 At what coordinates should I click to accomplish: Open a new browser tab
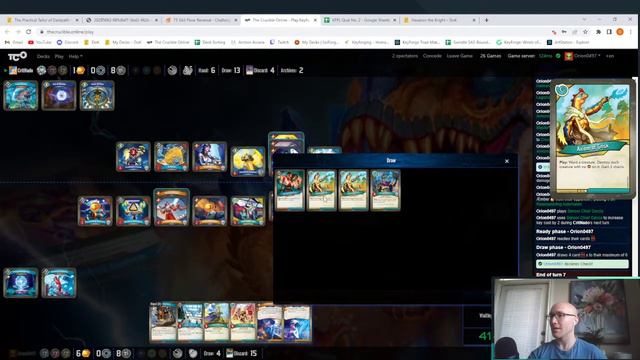(486, 20)
